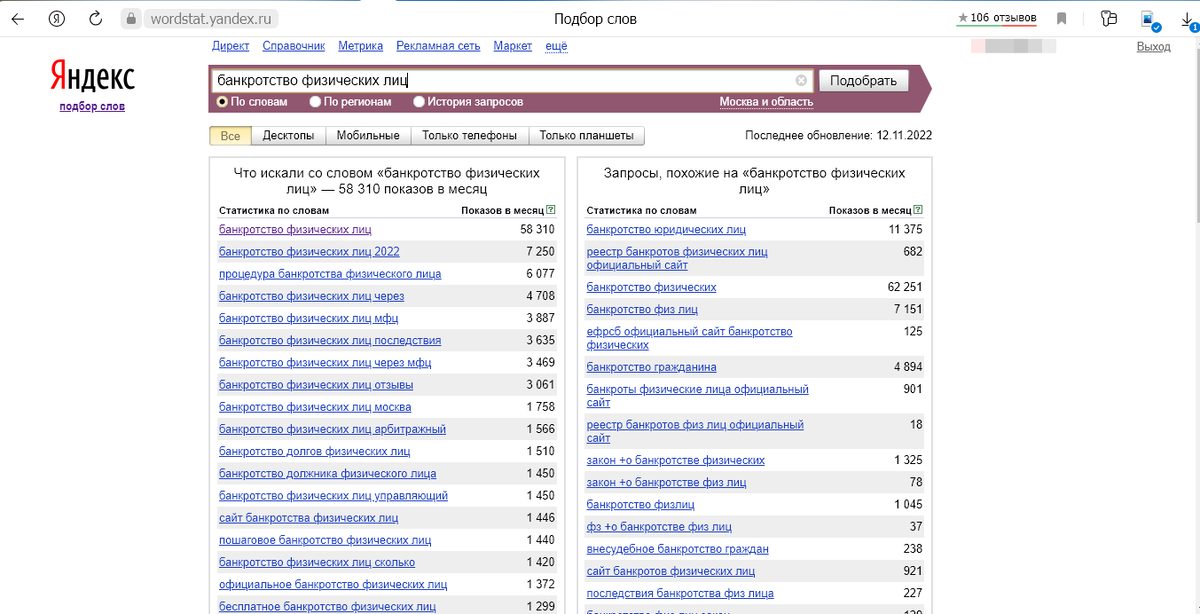Open the Справочник link in top menu
1200x614 pixels.
point(294,46)
